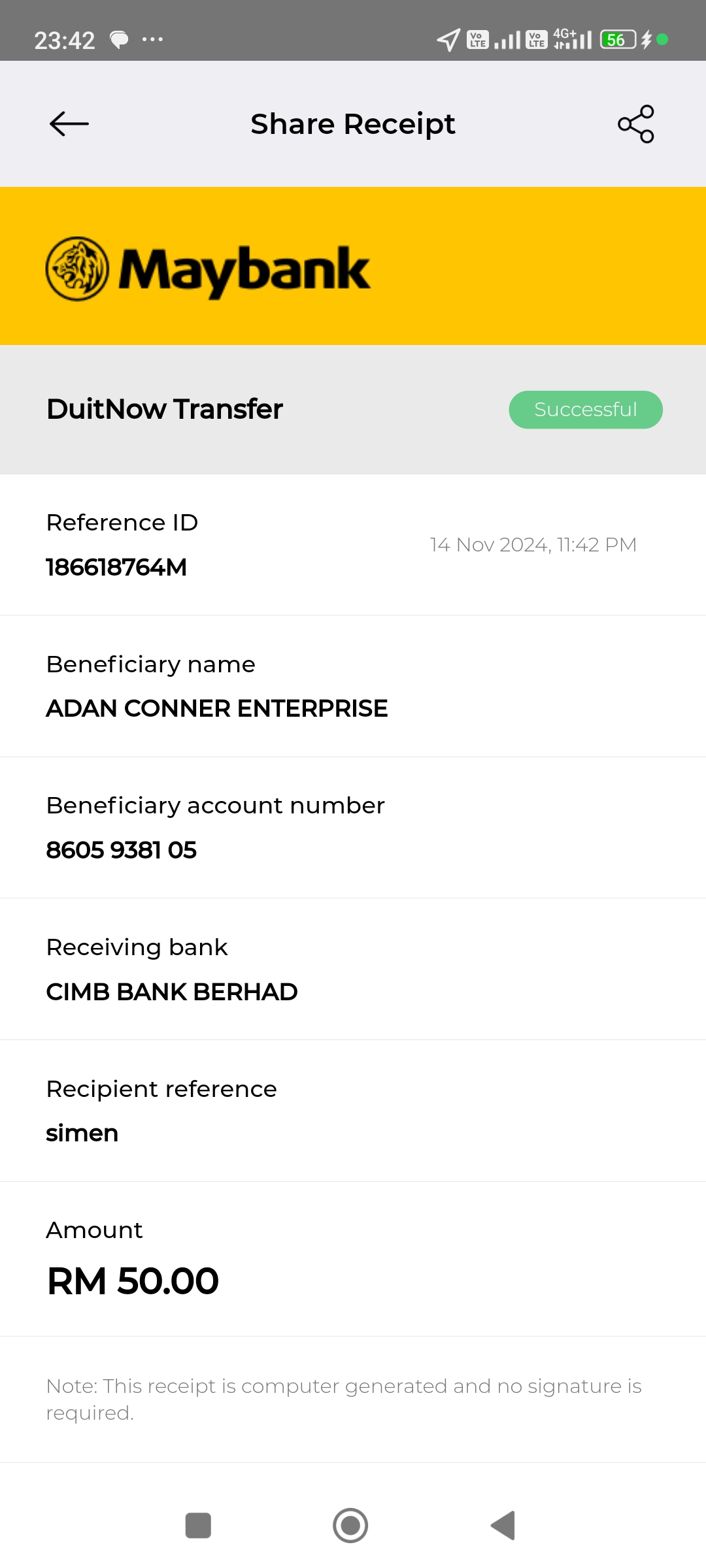Tap the share icon
706x1568 pixels.
636,124
